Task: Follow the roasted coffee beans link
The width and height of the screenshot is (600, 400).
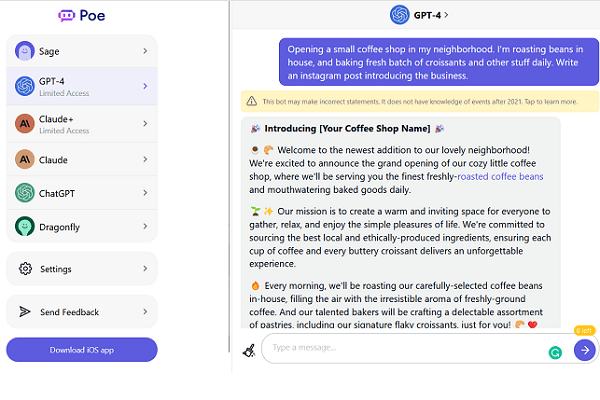Action: click(x=500, y=176)
